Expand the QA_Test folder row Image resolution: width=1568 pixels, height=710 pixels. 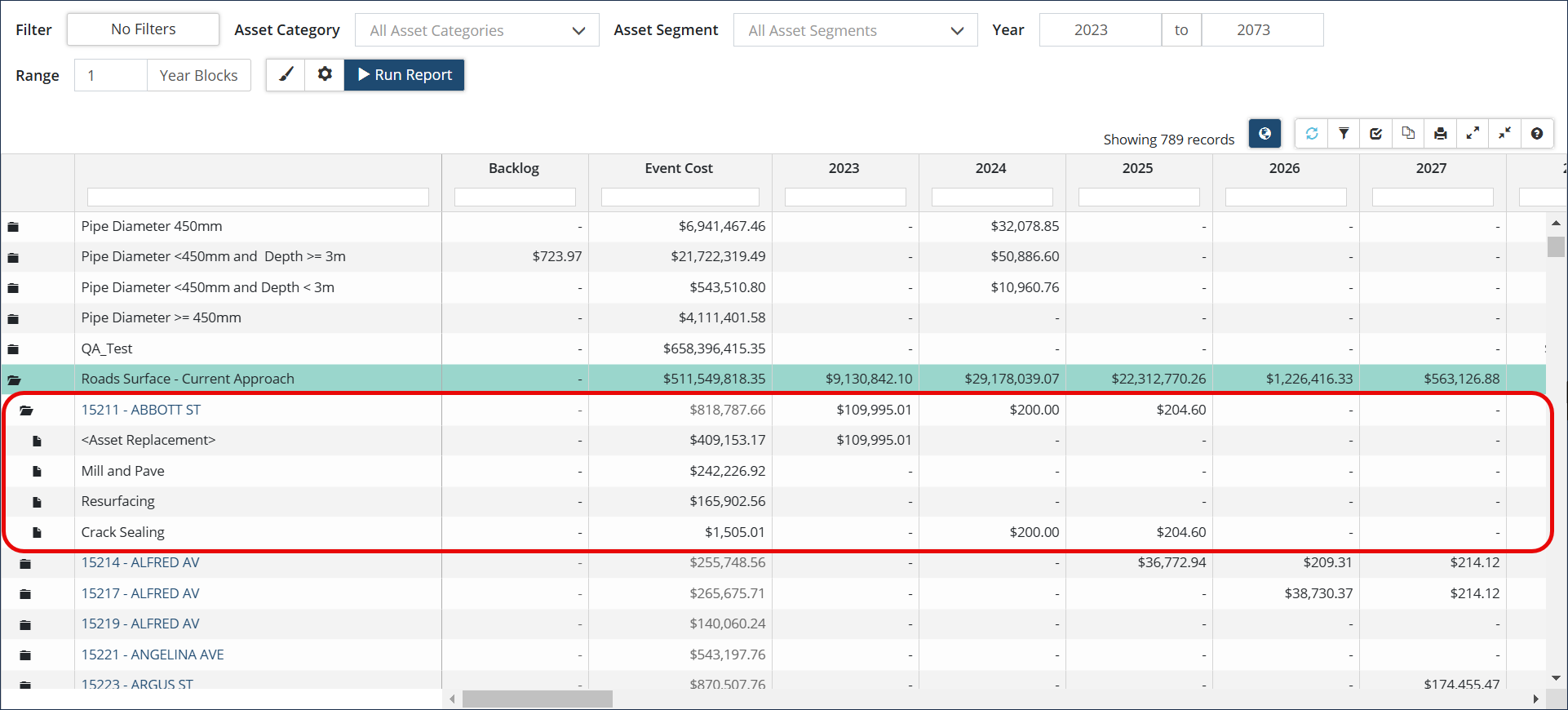13,349
